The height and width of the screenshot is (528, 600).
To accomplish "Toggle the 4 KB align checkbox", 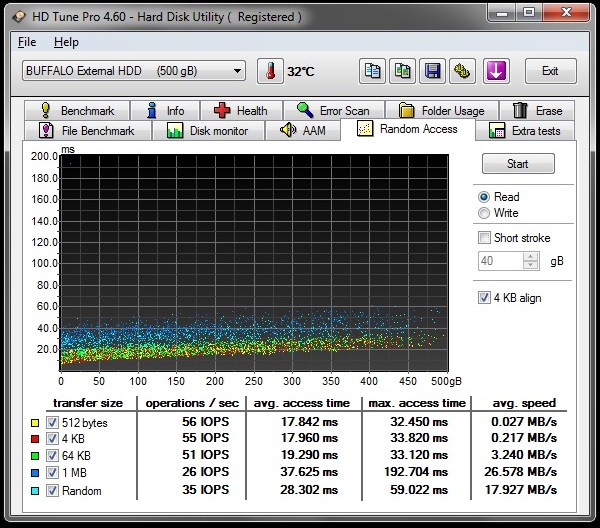I will click(485, 298).
